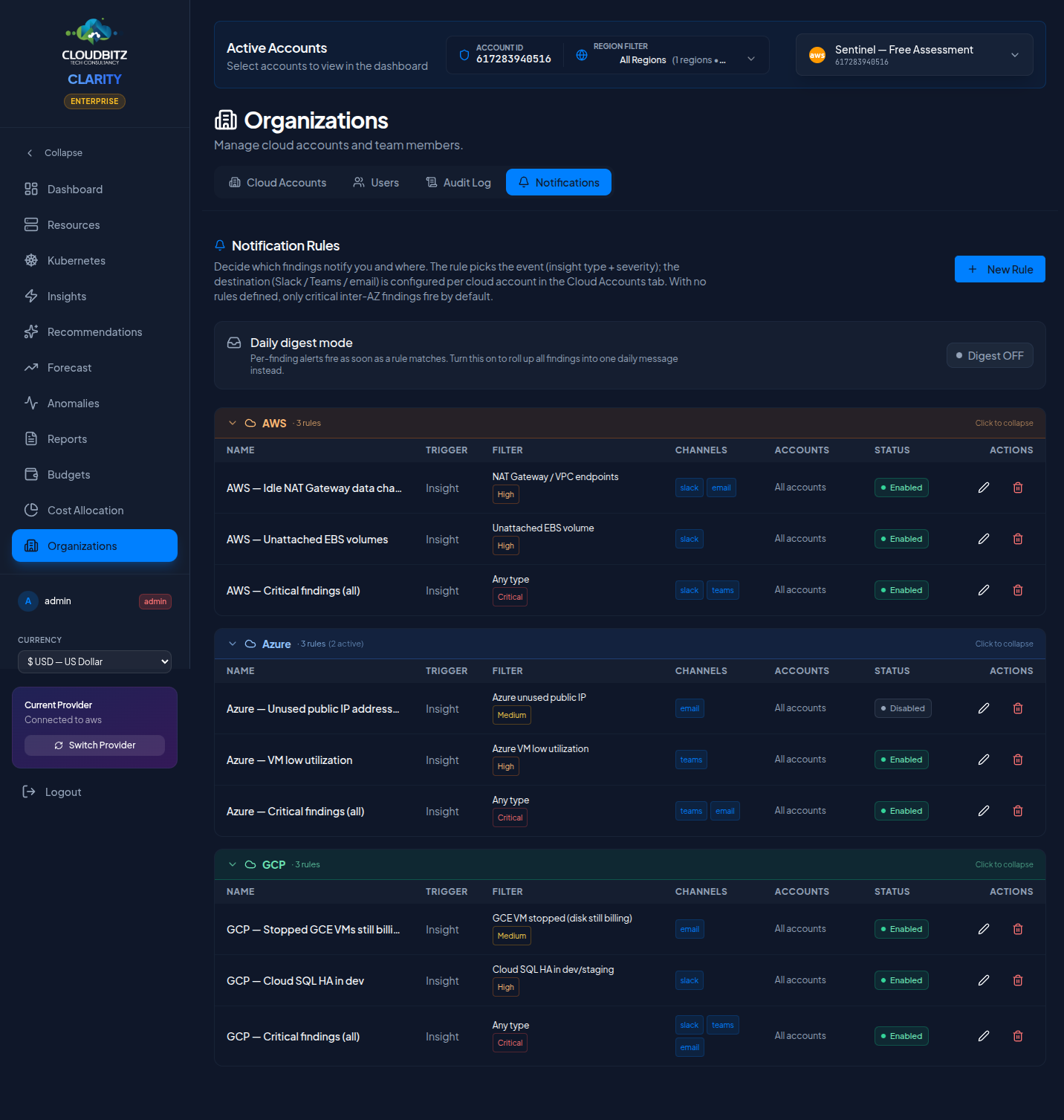Select the Notifications tab
Viewport: 1064px width, 1120px height.
(x=559, y=183)
